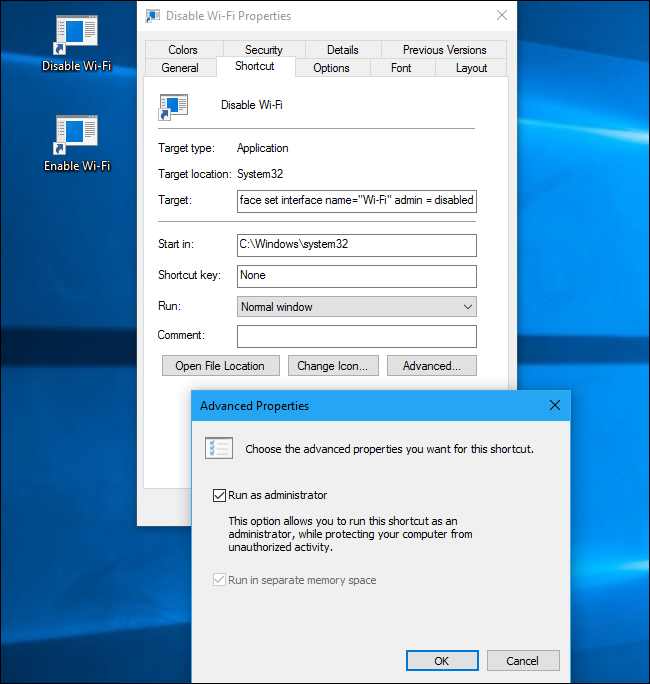Click the greyed Run in separate memory space checkbox
Image resolution: width=650 pixels, height=684 pixels.
(x=219, y=580)
